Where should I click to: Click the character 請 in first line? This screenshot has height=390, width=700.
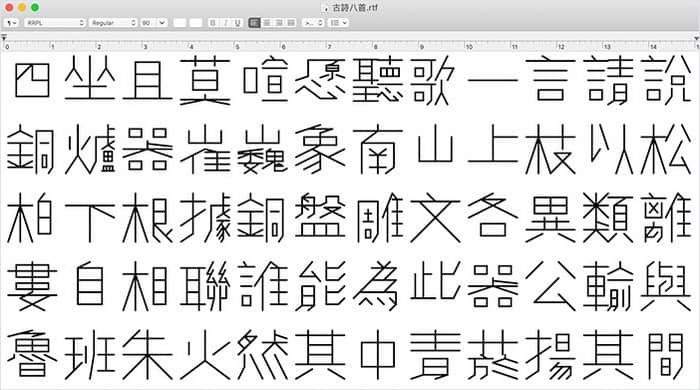(608, 81)
